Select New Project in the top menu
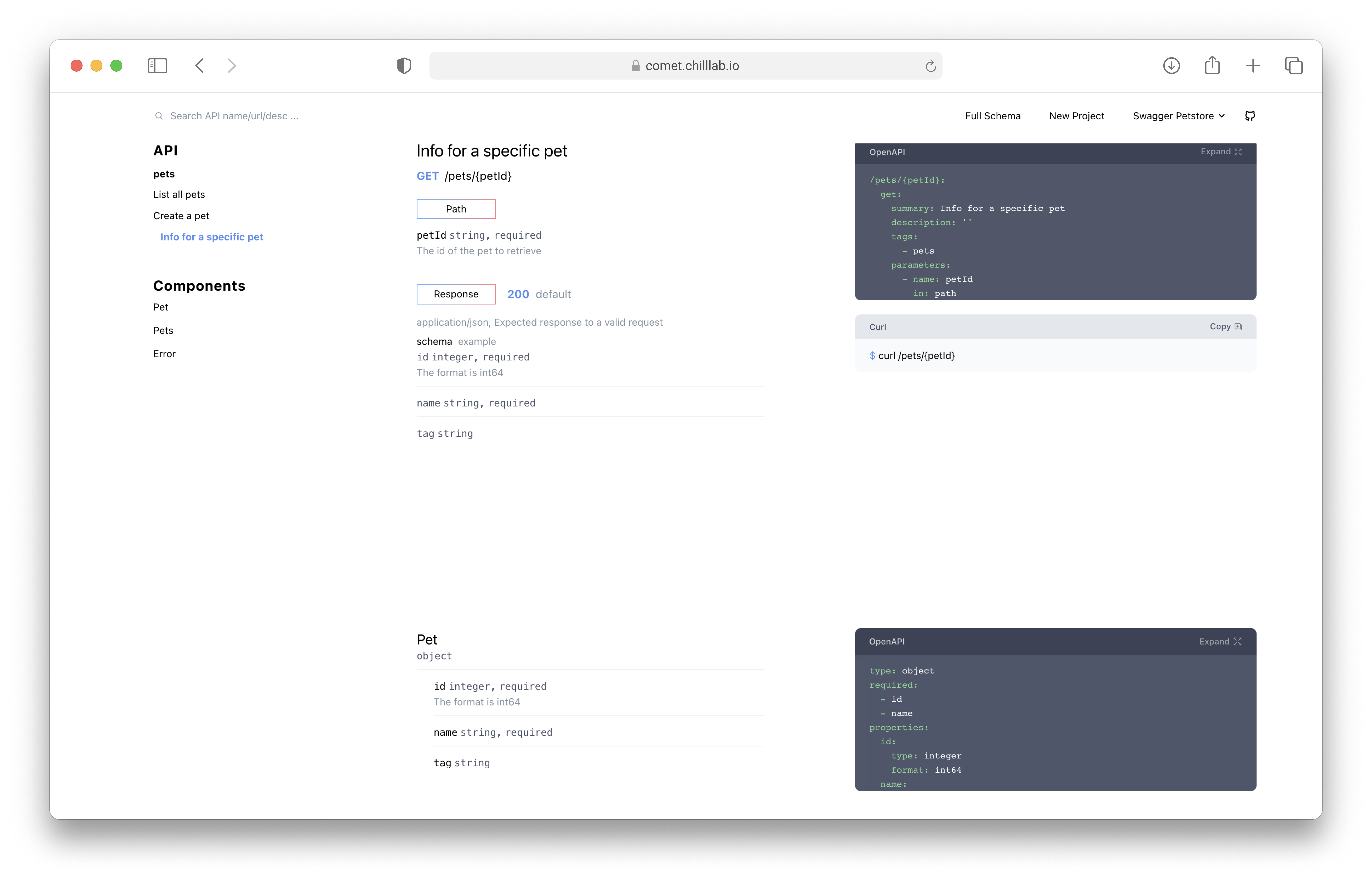Screen dimensions: 1372x879 tap(1076, 116)
